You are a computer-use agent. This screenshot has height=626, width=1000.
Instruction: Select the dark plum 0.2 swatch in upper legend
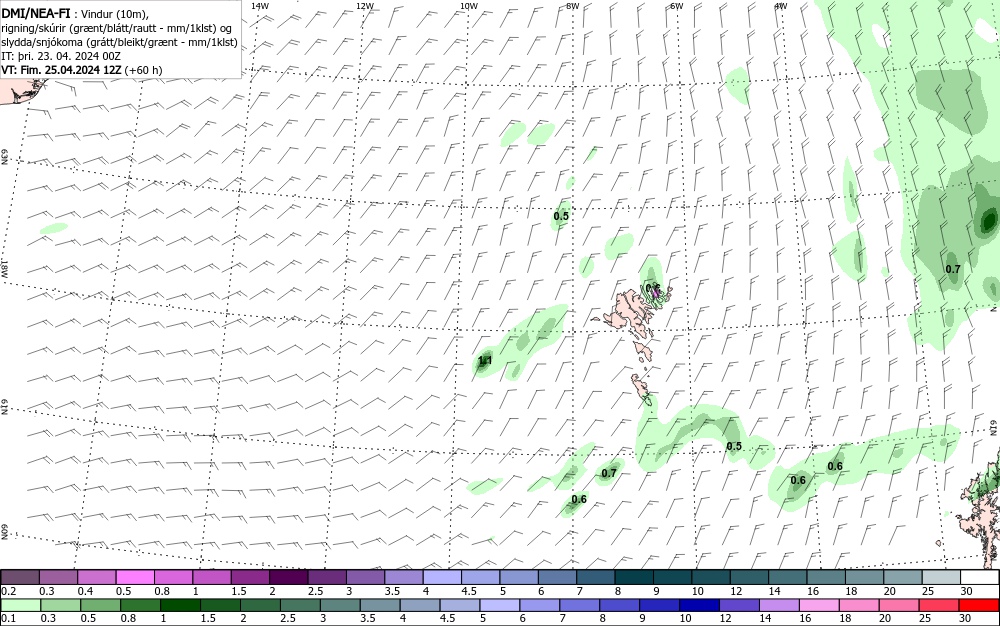(x=20, y=578)
